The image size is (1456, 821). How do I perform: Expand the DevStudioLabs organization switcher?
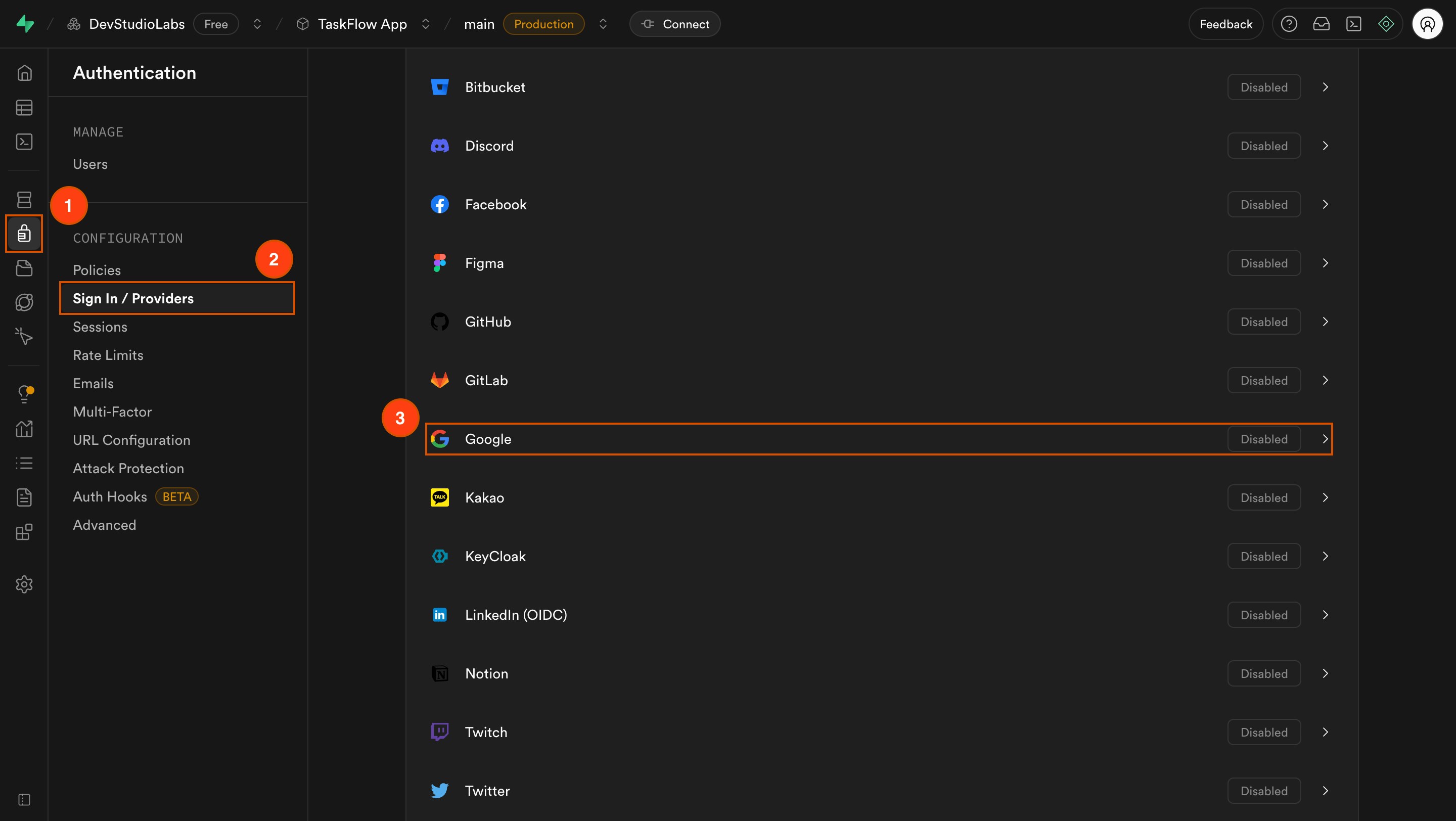point(257,23)
